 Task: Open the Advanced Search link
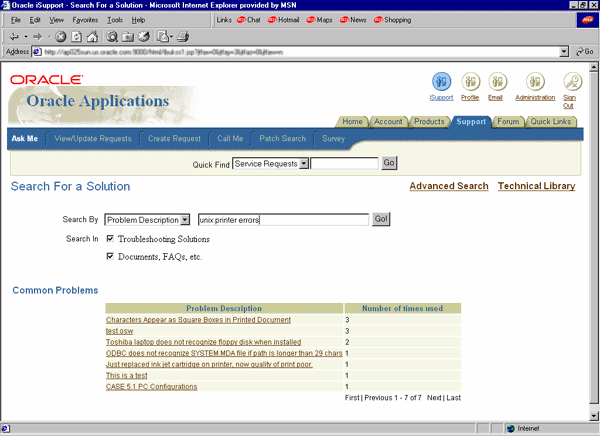pos(449,186)
